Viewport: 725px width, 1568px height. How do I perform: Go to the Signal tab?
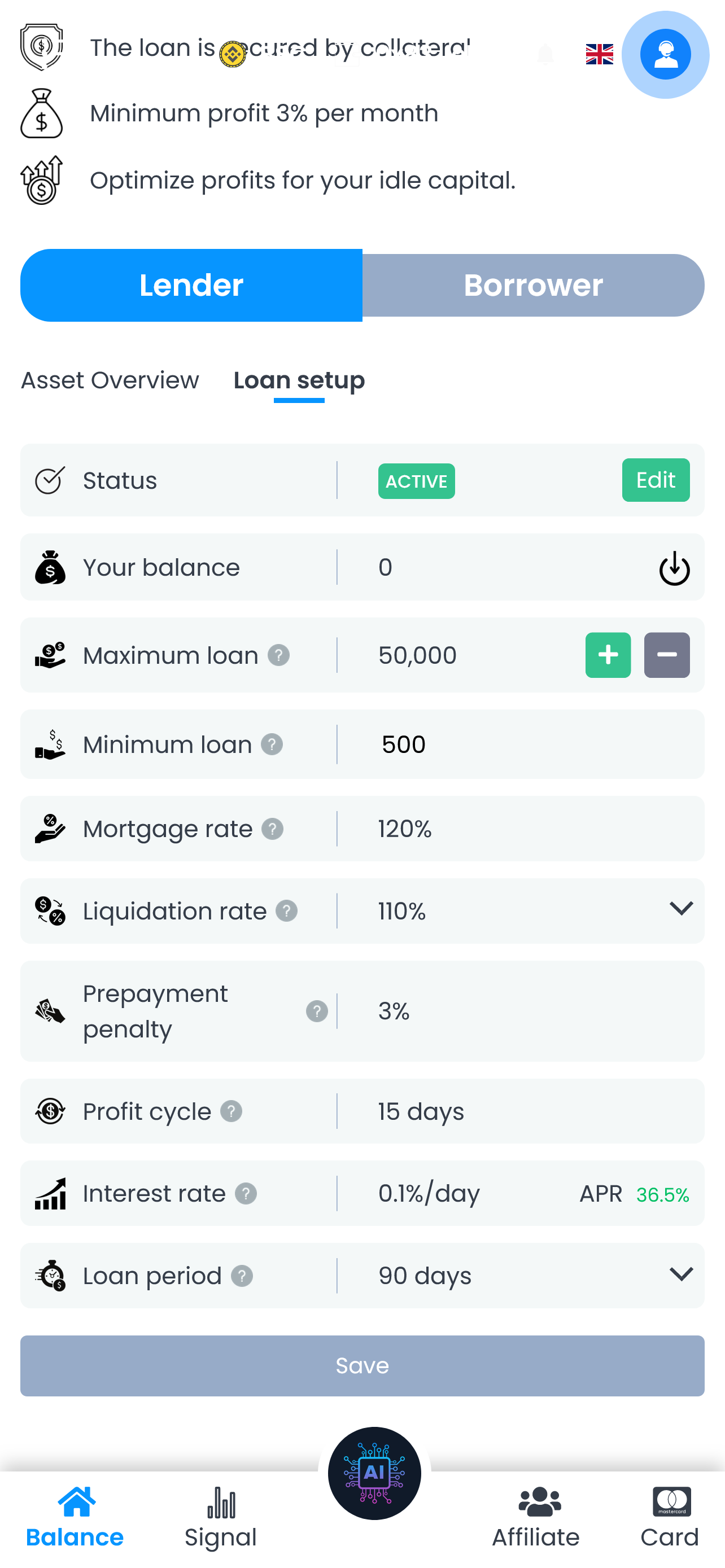click(x=220, y=1517)
